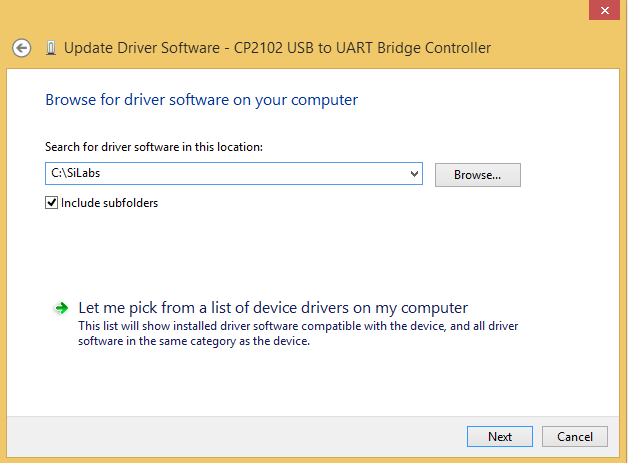Choose Let me pick from a list of device drivers
629x463 pixels.
tap(273, 308)
